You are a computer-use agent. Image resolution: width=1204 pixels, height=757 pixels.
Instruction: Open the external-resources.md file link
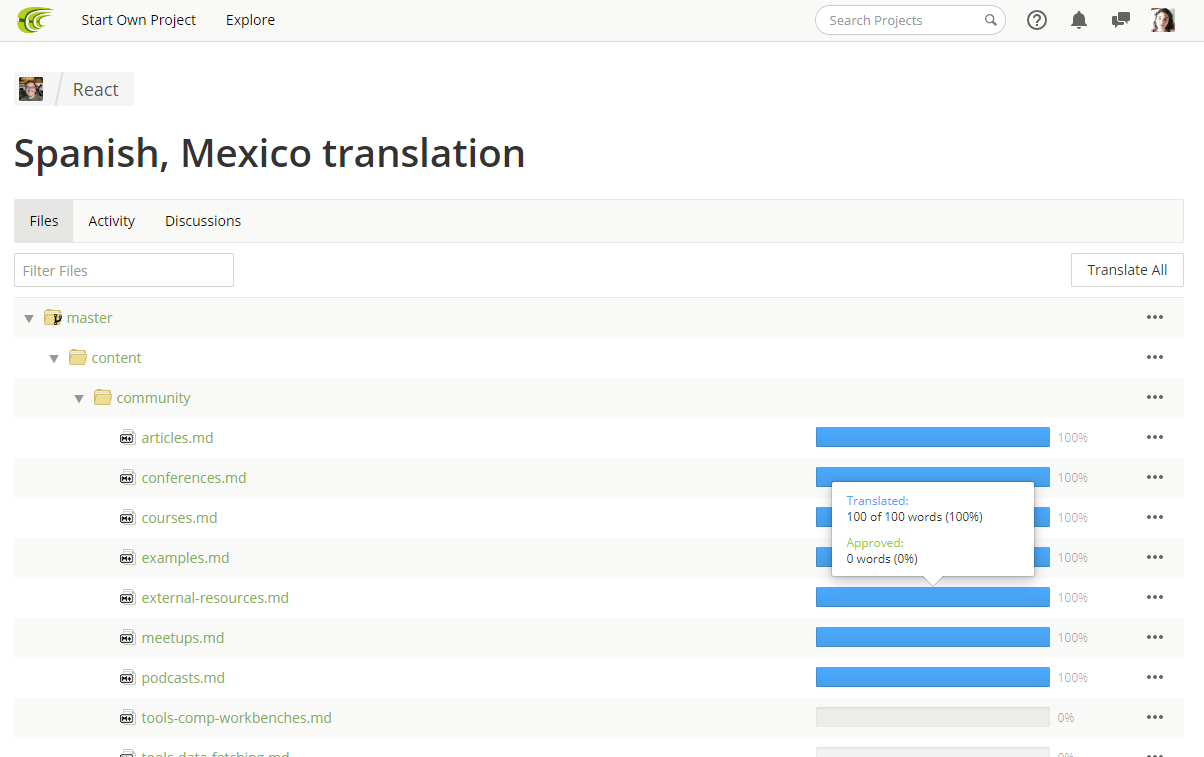215,598
